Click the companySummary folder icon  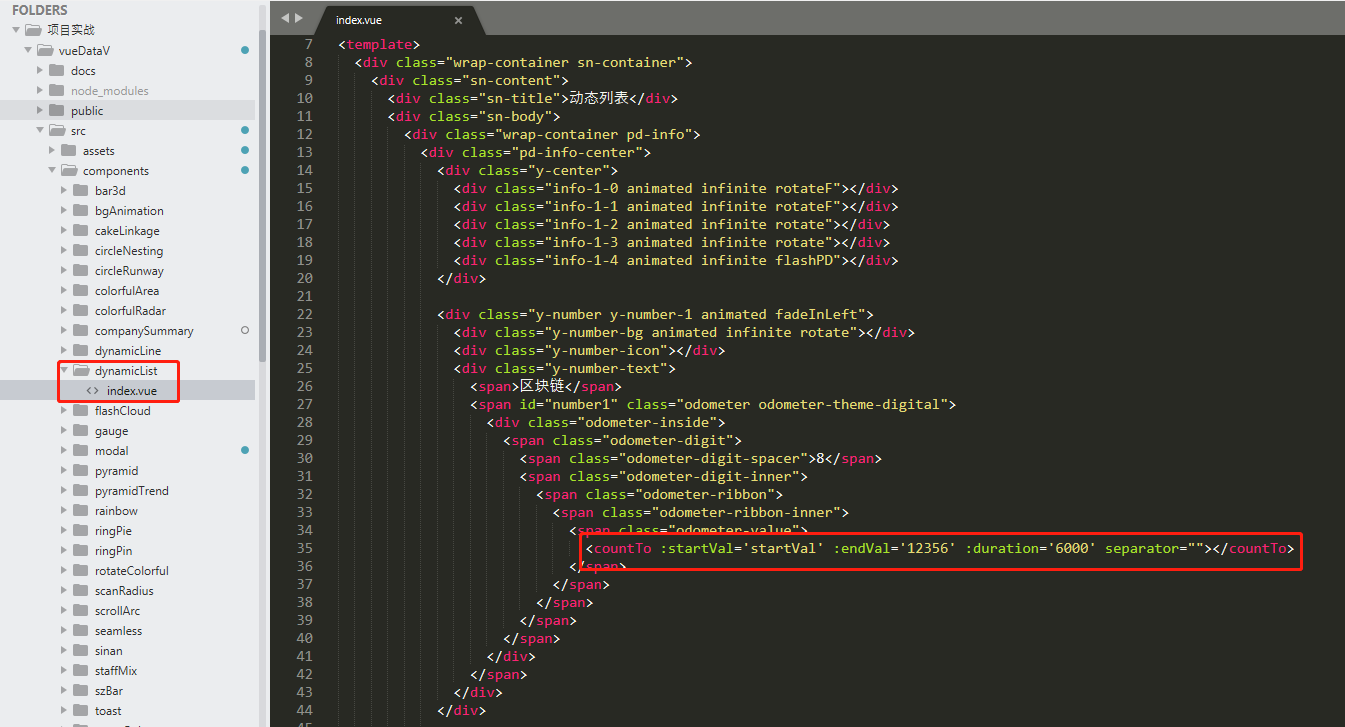[x=80, y=330]
